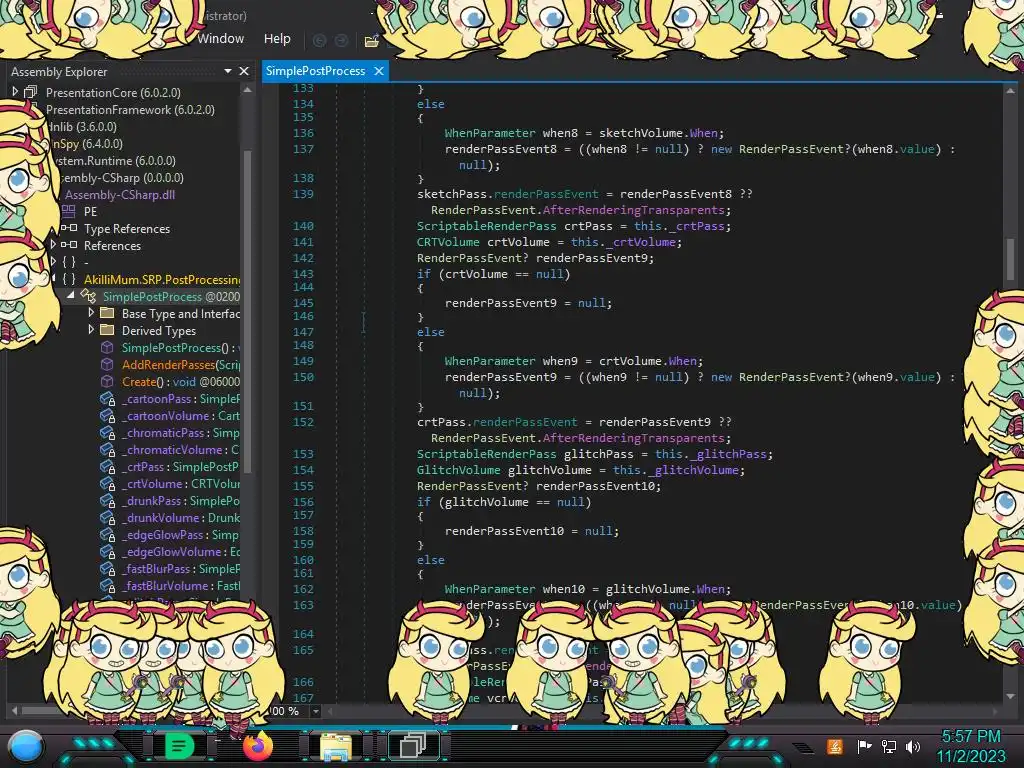Click the _drunkVolume field icon
This screenshot has width=1024, height=768.
[x=107, y=517]
